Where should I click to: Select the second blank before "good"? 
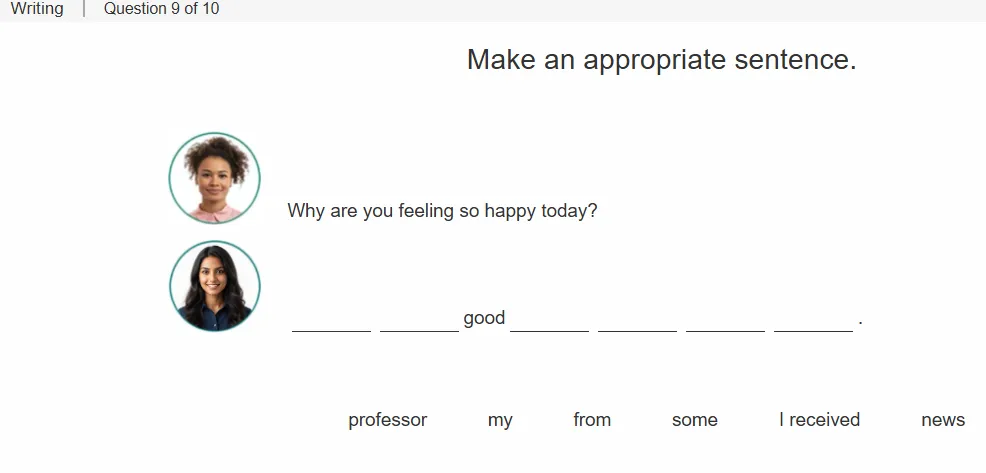pos(419,321)
